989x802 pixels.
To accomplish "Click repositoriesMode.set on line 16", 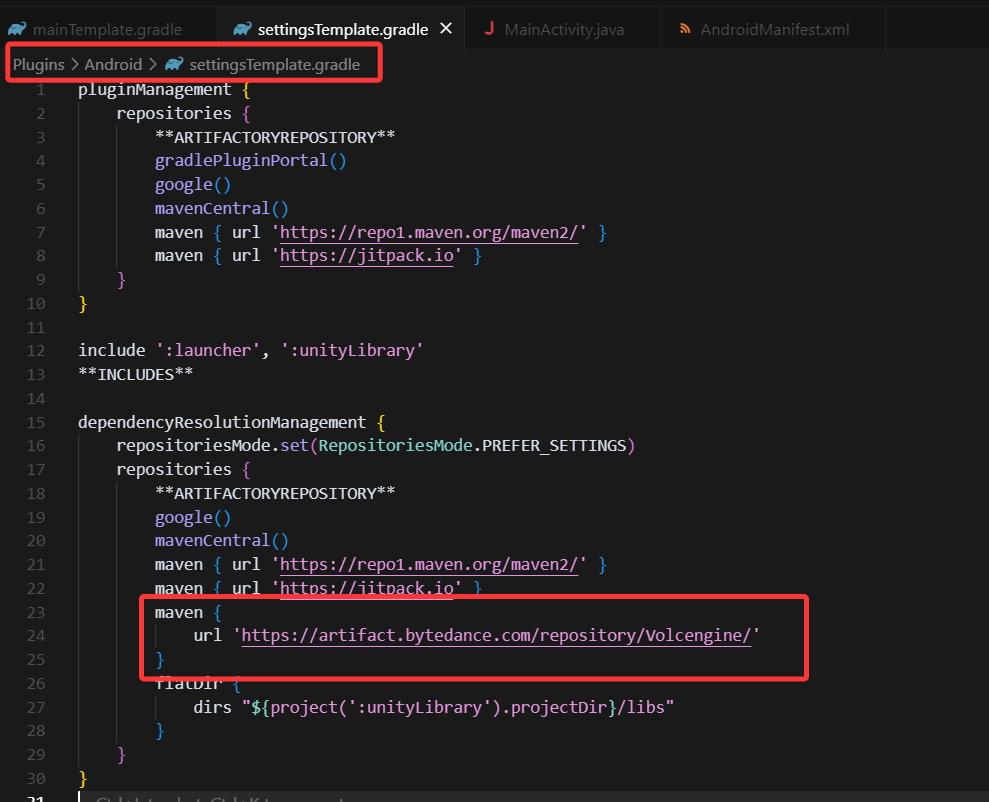I will (x=212, y=446).
